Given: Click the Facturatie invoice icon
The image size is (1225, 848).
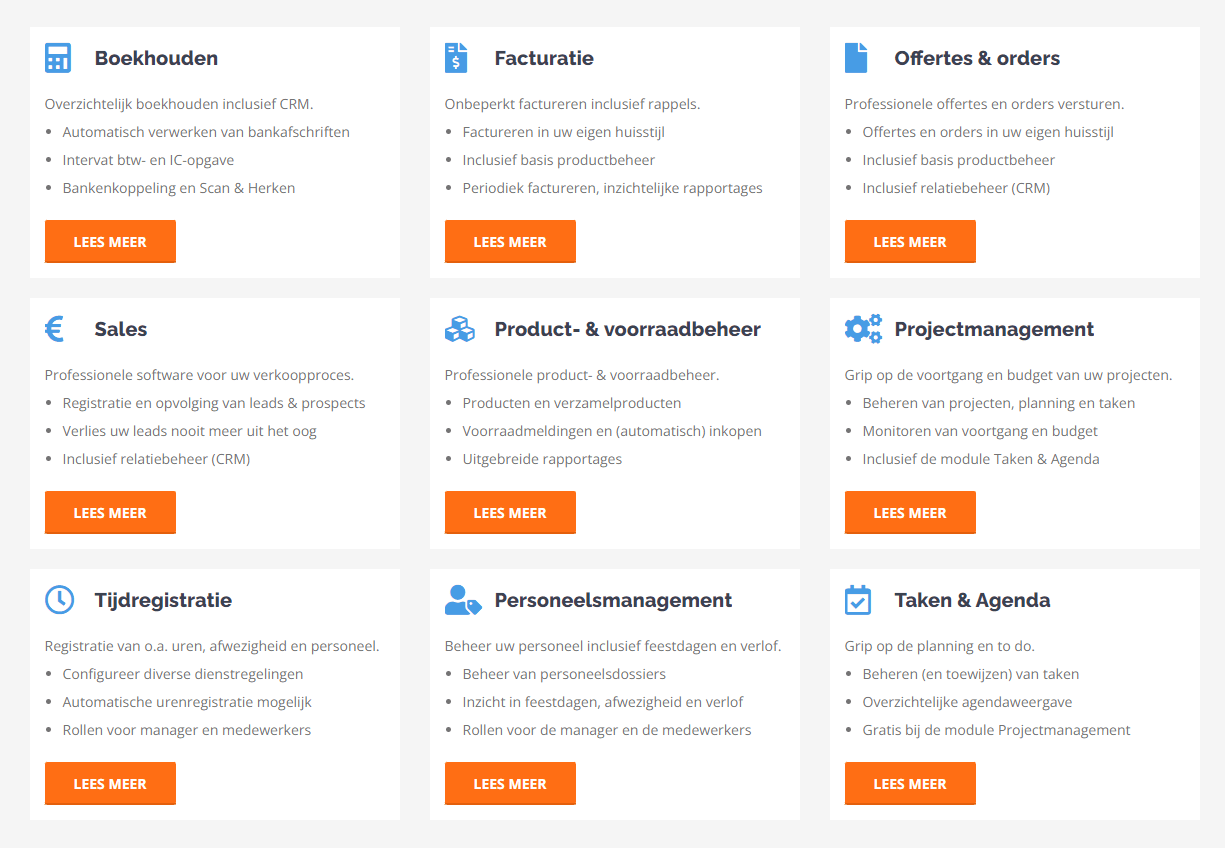Looking at the screenshot, I should 457,57.
